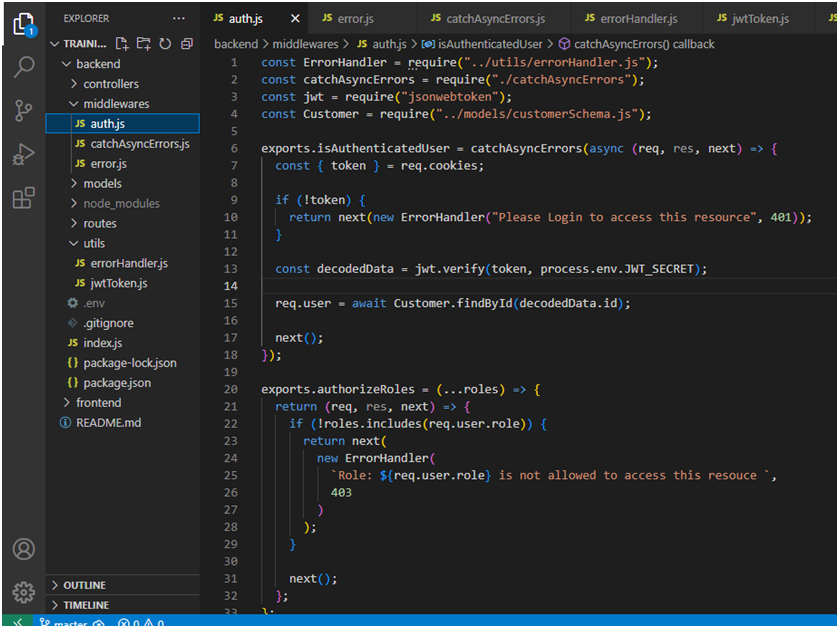Collapse all folders in Explorer
The image size is (839, 628).
pyautogui.click(x=187, y=44)
